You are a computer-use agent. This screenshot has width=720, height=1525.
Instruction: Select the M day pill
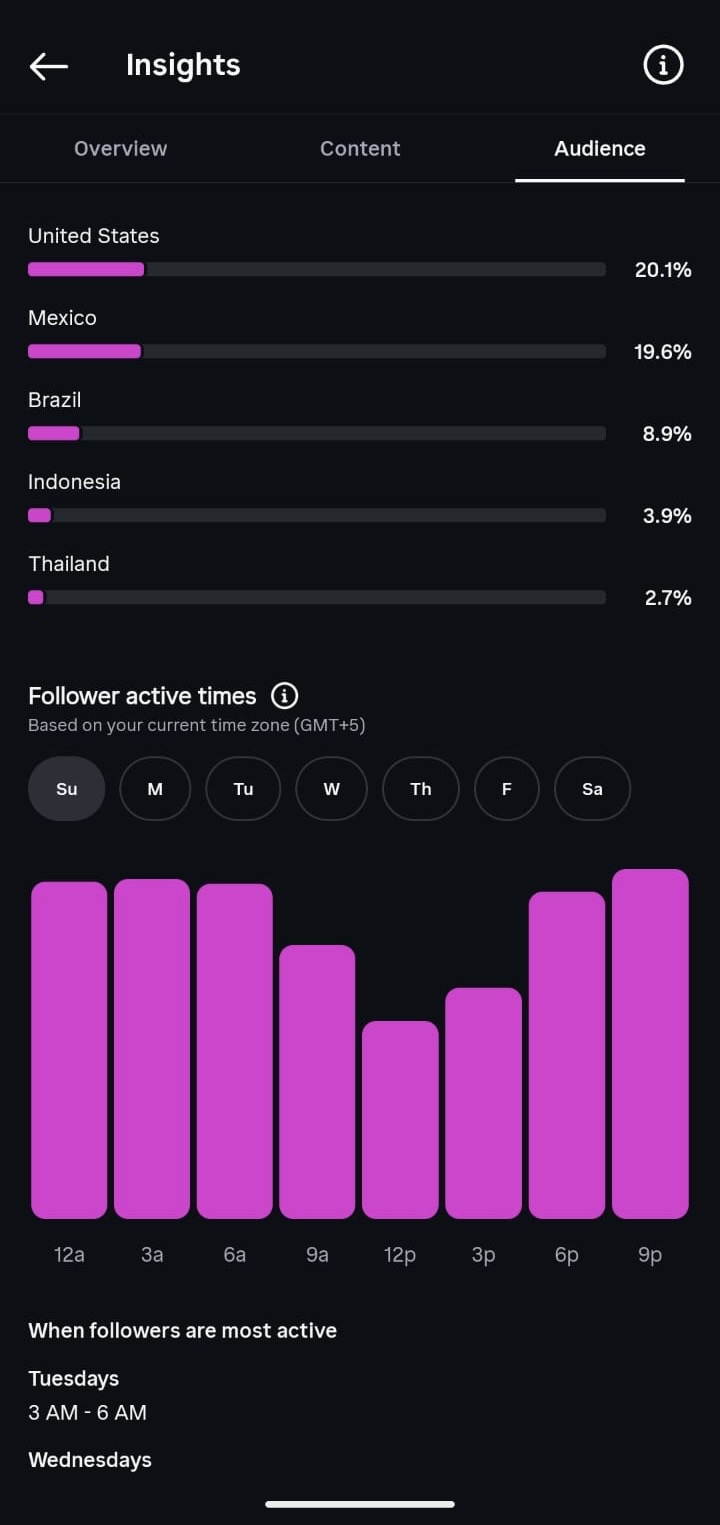[x=155, y=789]
